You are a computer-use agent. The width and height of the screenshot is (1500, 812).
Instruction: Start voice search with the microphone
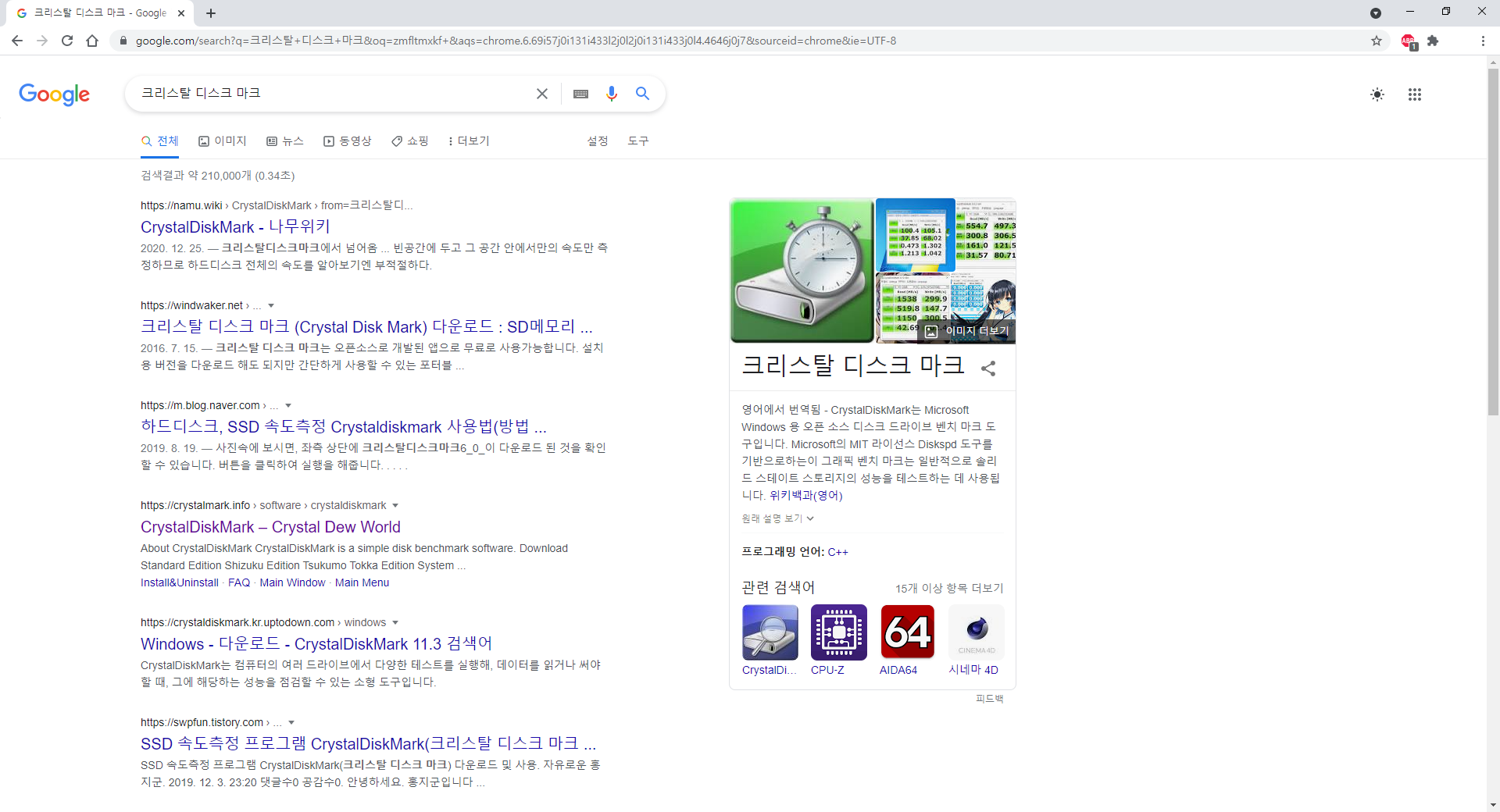point(612,94)
